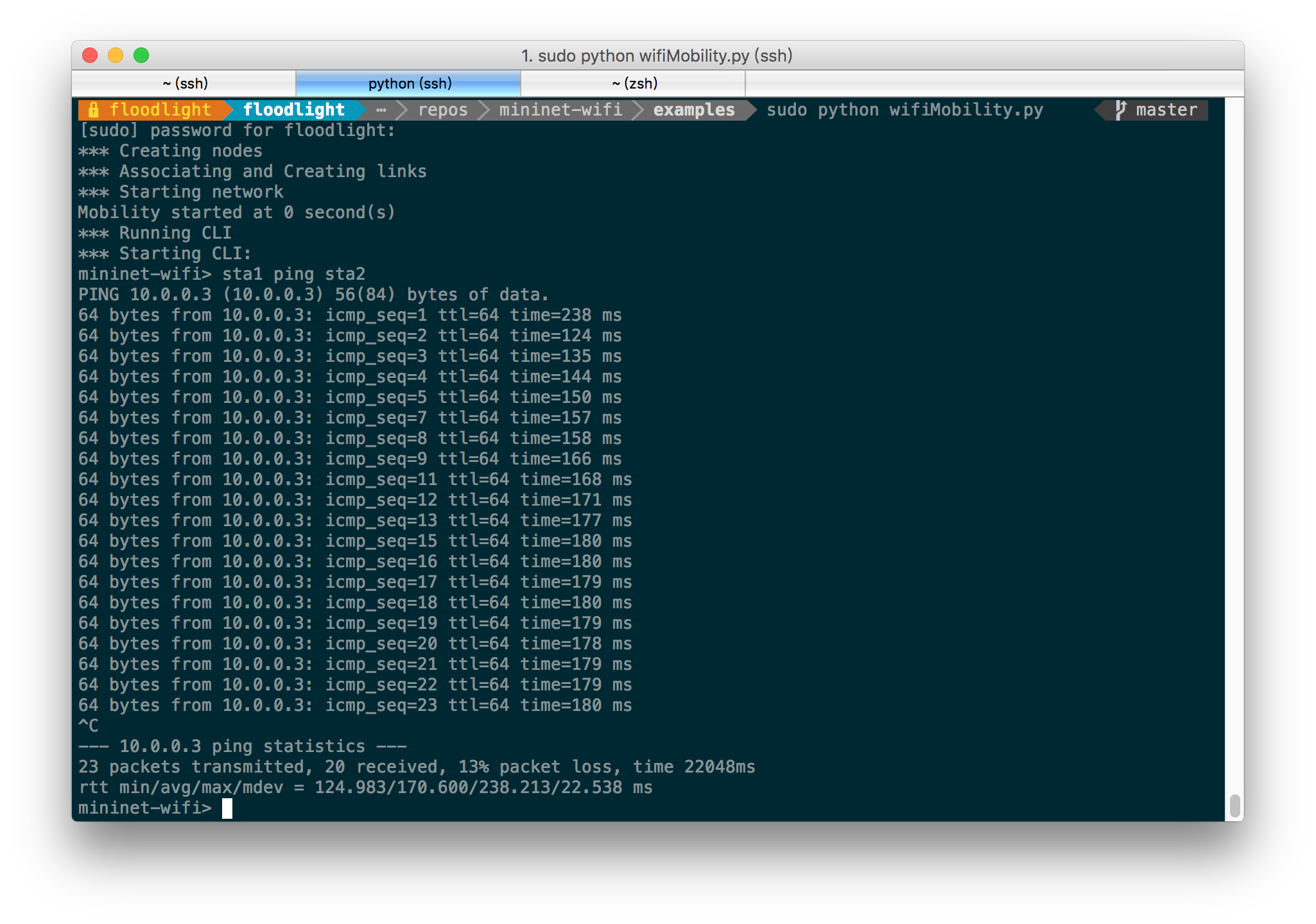Viewport: 1316px width, 924px height.
Task: Click the ping reply with icmp_seq=2 time=124 ms
Action: 350,336
